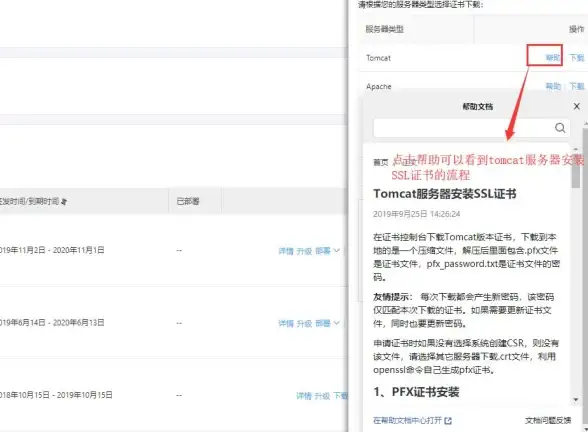Click 已部署 column header
The height and width of the screenshot is (432, 588).
(x=188, y=201)
